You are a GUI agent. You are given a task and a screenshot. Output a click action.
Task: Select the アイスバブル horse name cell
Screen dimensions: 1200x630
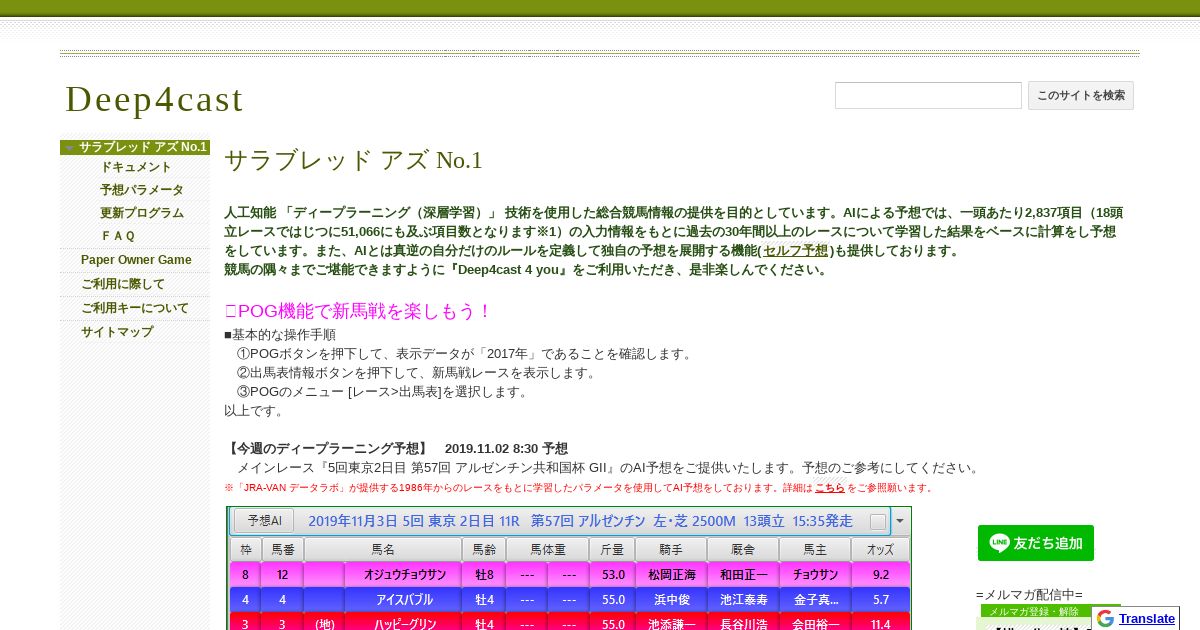[403, 600]
